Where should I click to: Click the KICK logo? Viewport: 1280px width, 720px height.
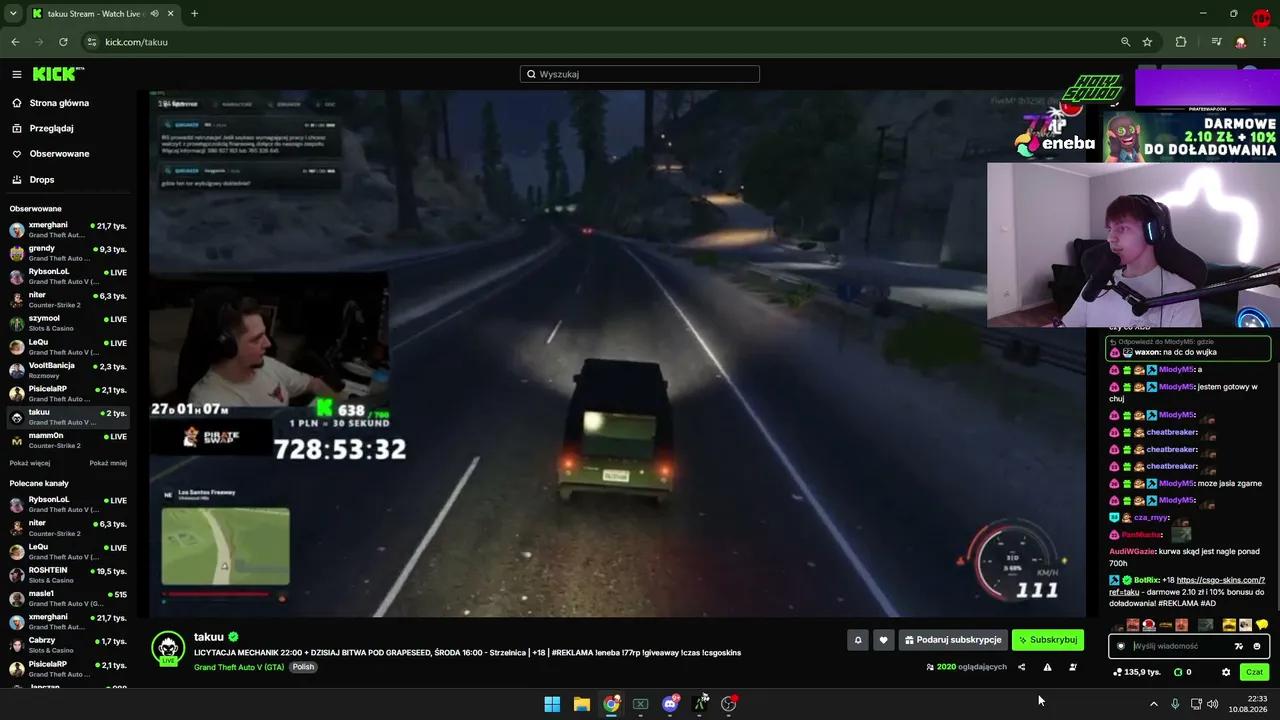[x=57, y=74]
